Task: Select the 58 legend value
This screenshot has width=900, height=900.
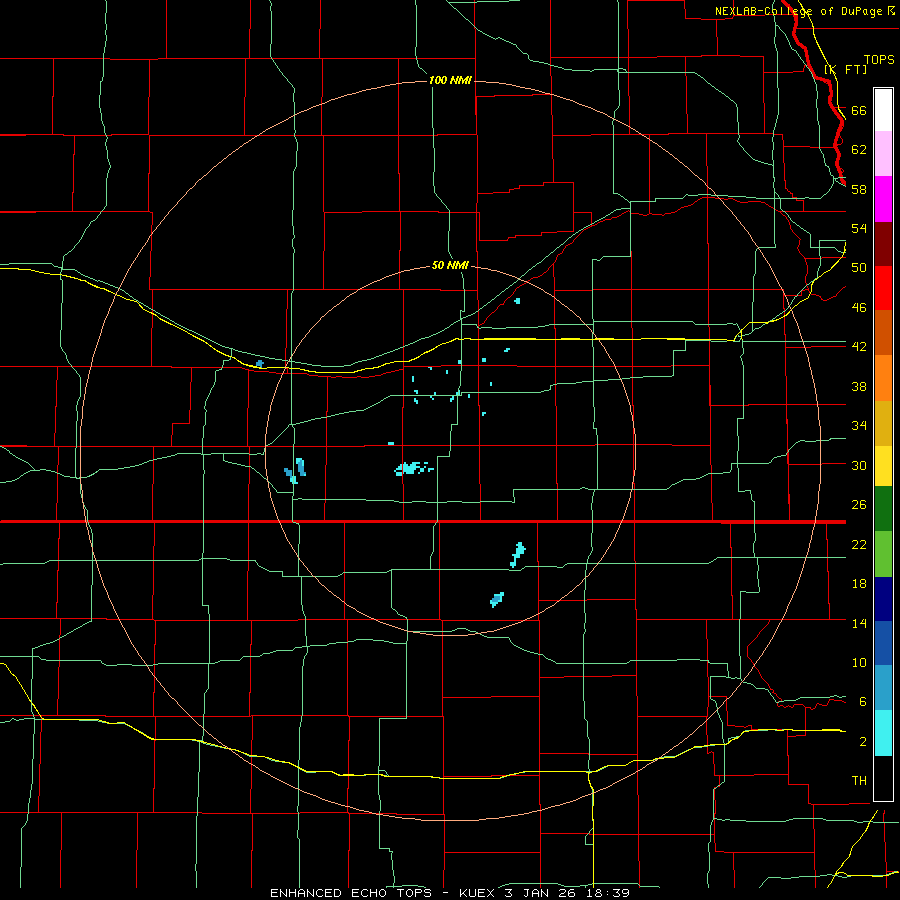Action: coord(859,189)
